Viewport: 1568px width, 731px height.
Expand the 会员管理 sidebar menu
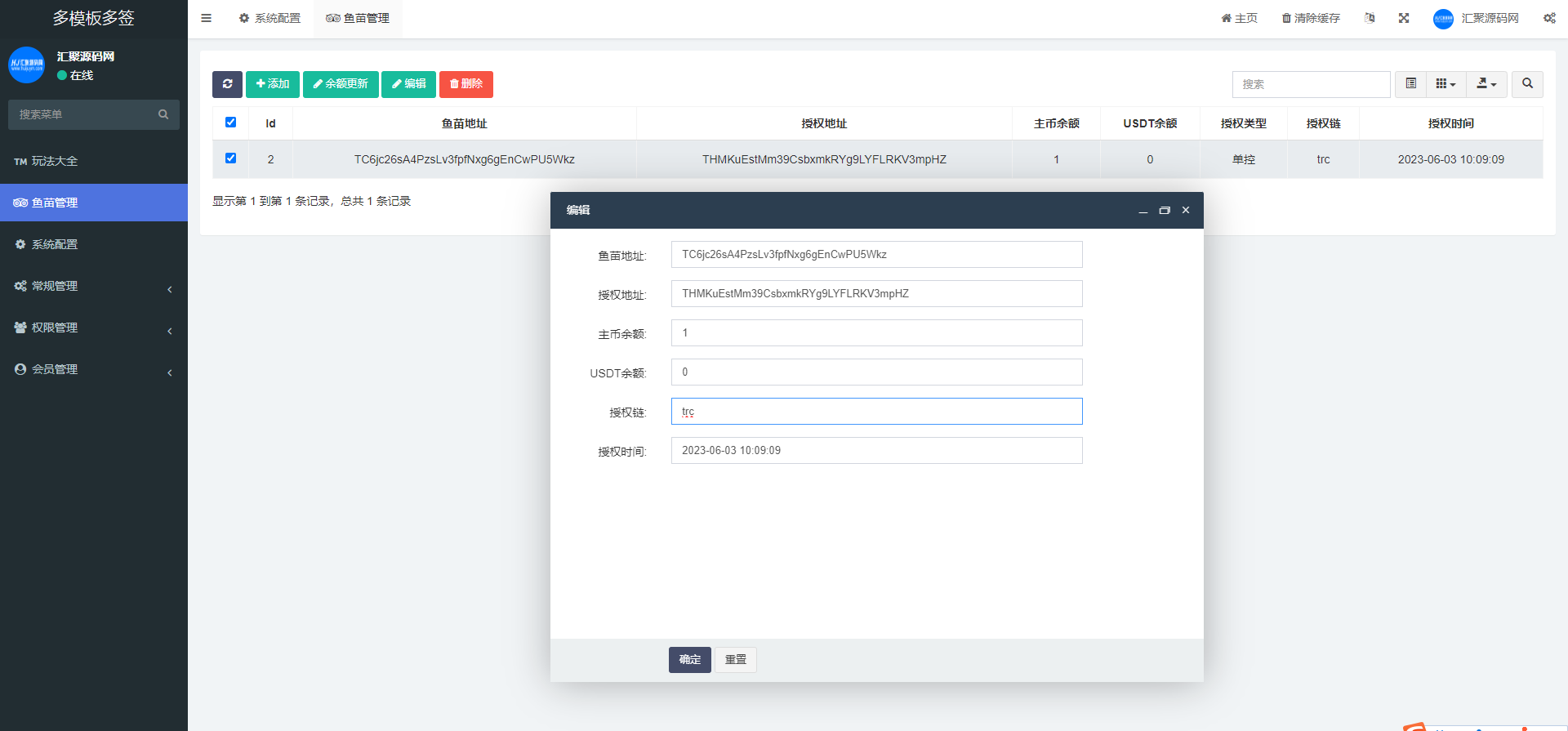click(x=93, y=369)
